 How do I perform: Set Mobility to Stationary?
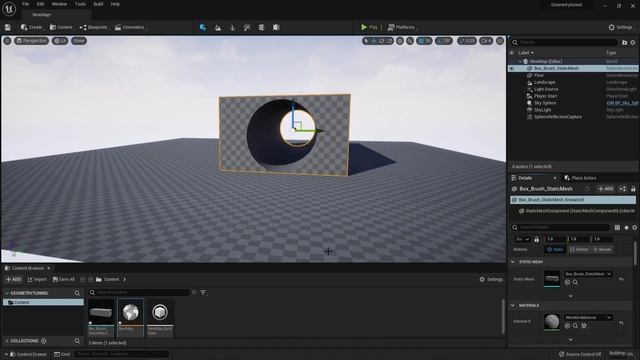[x=579, y=249]
